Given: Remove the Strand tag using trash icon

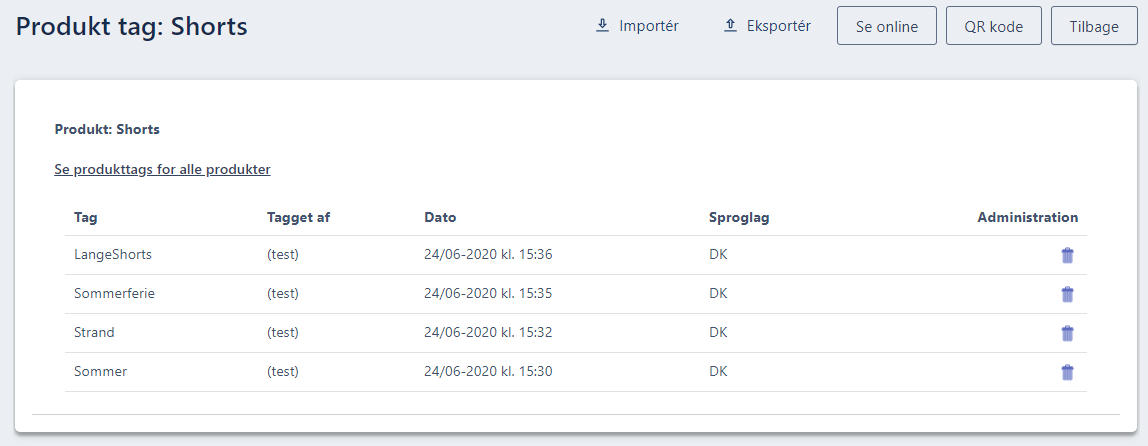Looking at the screenshot, I should point(1067,333).
